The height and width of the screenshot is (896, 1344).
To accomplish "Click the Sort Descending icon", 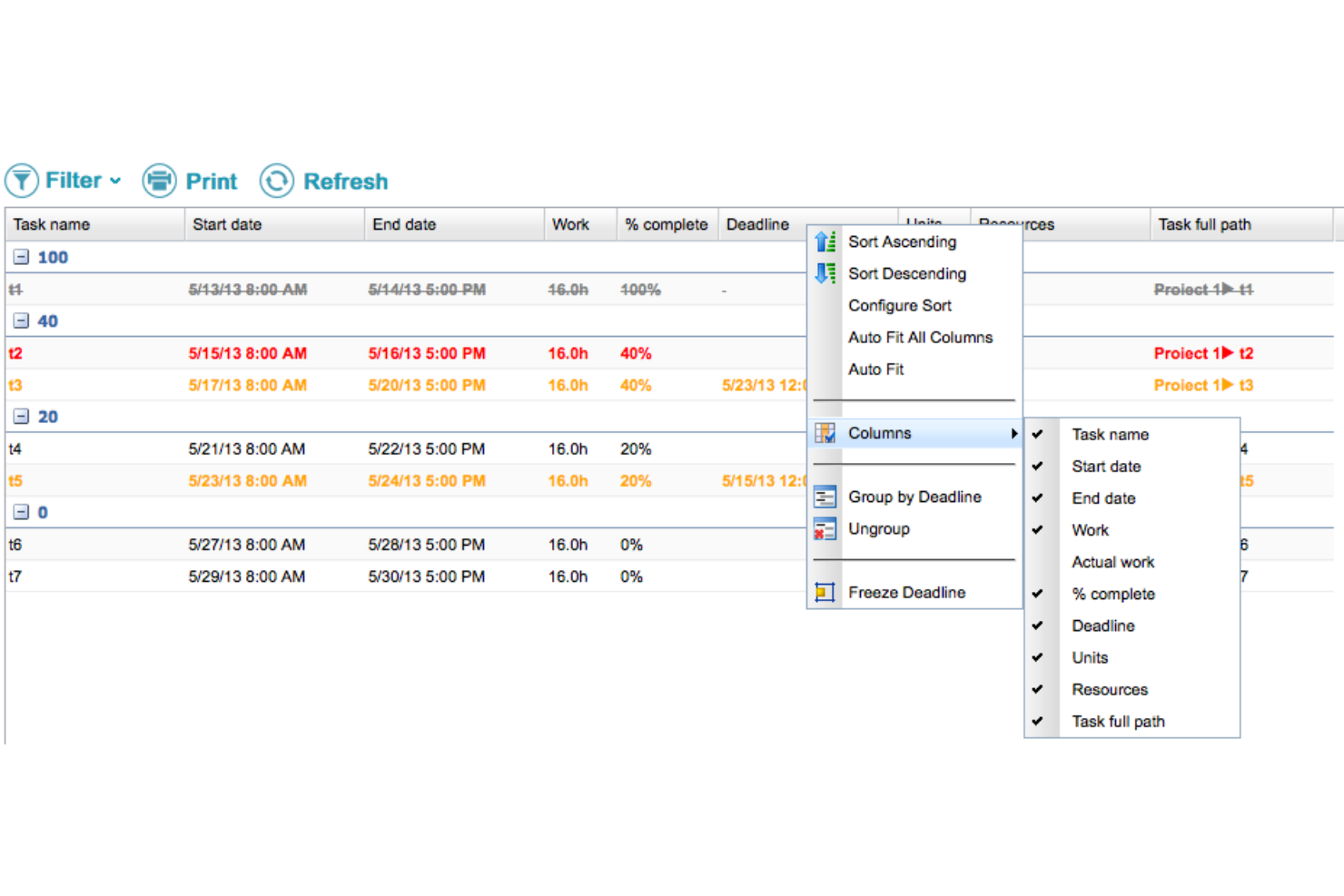I will point(825,273).
